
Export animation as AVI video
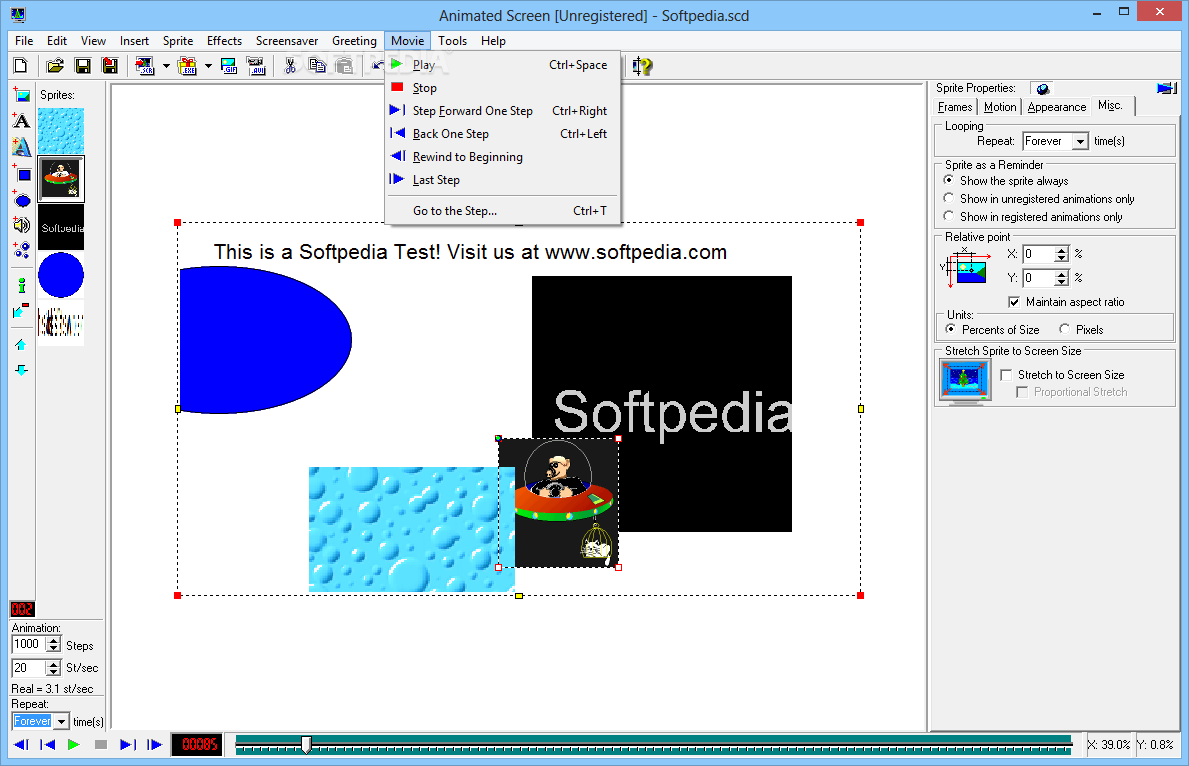click(x=256, y=66)
